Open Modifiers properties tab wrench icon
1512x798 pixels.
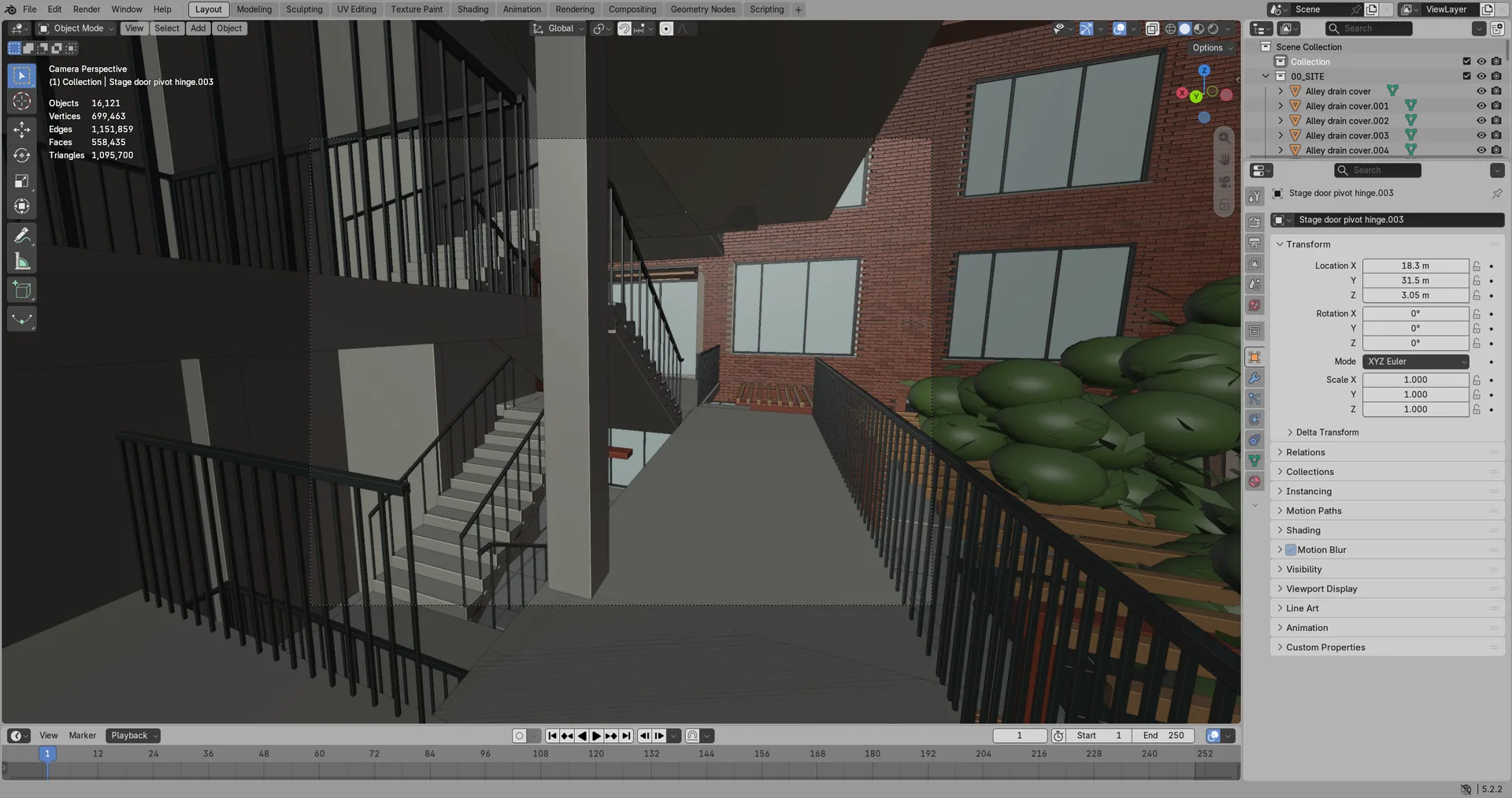click(x=1254, y=378)
